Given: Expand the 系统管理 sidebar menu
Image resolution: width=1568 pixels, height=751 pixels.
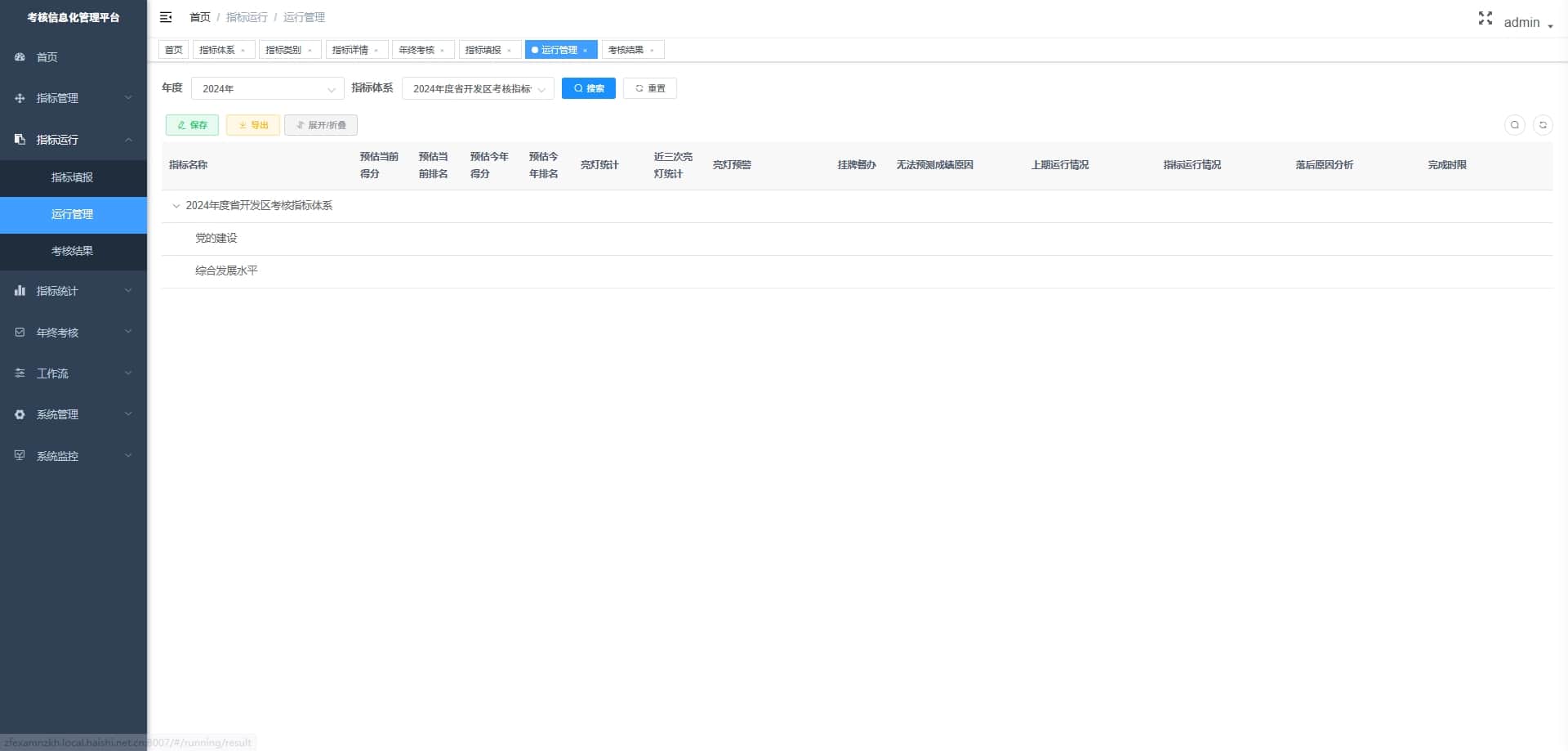Looking at the screenshot, I should click(x=73, y=414).
